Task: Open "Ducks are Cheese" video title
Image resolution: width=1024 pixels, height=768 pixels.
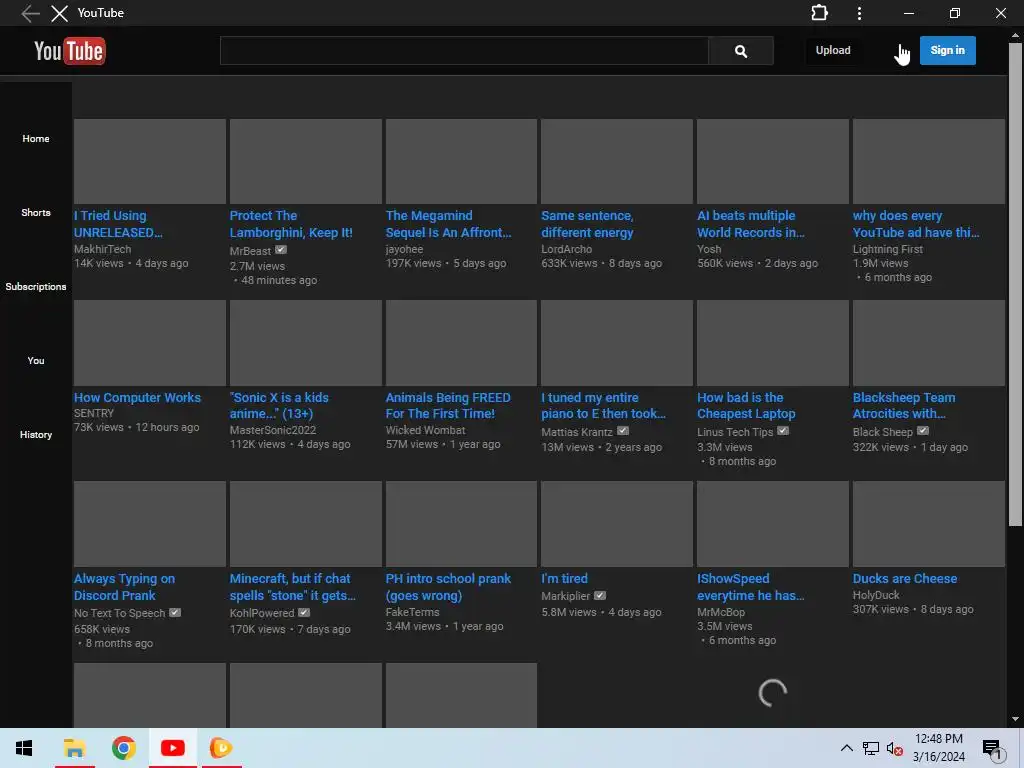Action: (x=905, y=579)
